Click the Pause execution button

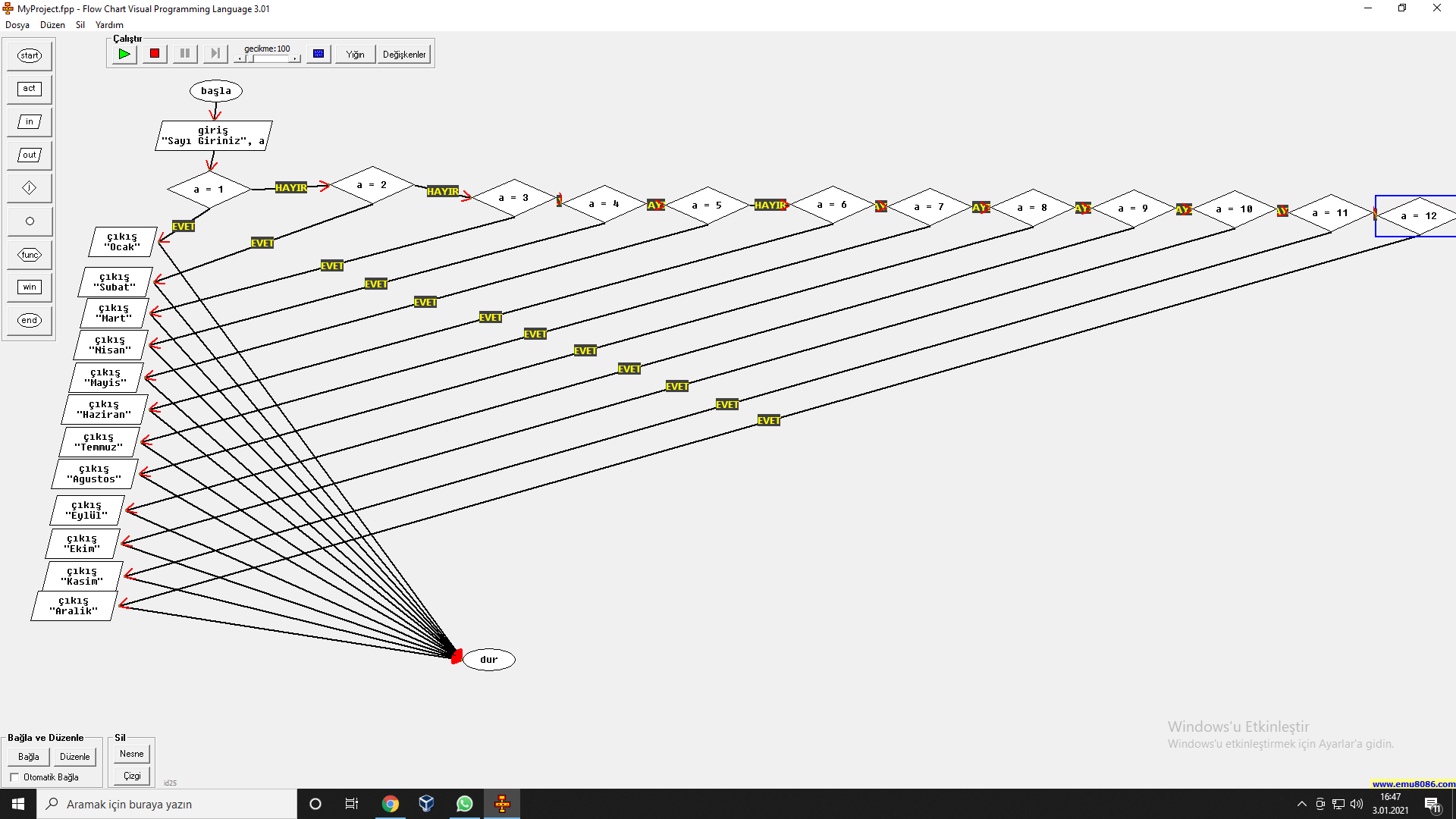tap(184, 54)
